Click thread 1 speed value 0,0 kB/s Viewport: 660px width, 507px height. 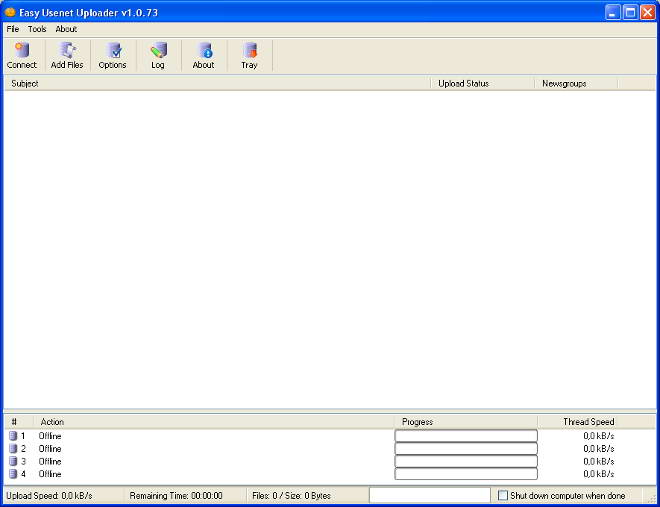point(599,436)
